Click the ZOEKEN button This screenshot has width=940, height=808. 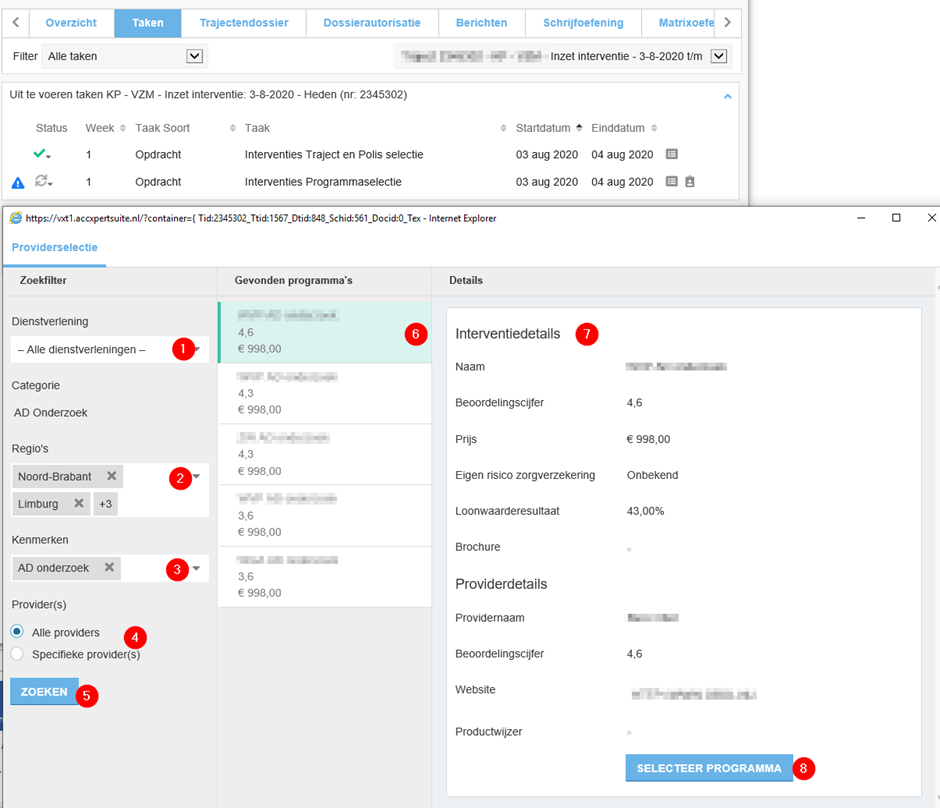[x=44, y=692]
